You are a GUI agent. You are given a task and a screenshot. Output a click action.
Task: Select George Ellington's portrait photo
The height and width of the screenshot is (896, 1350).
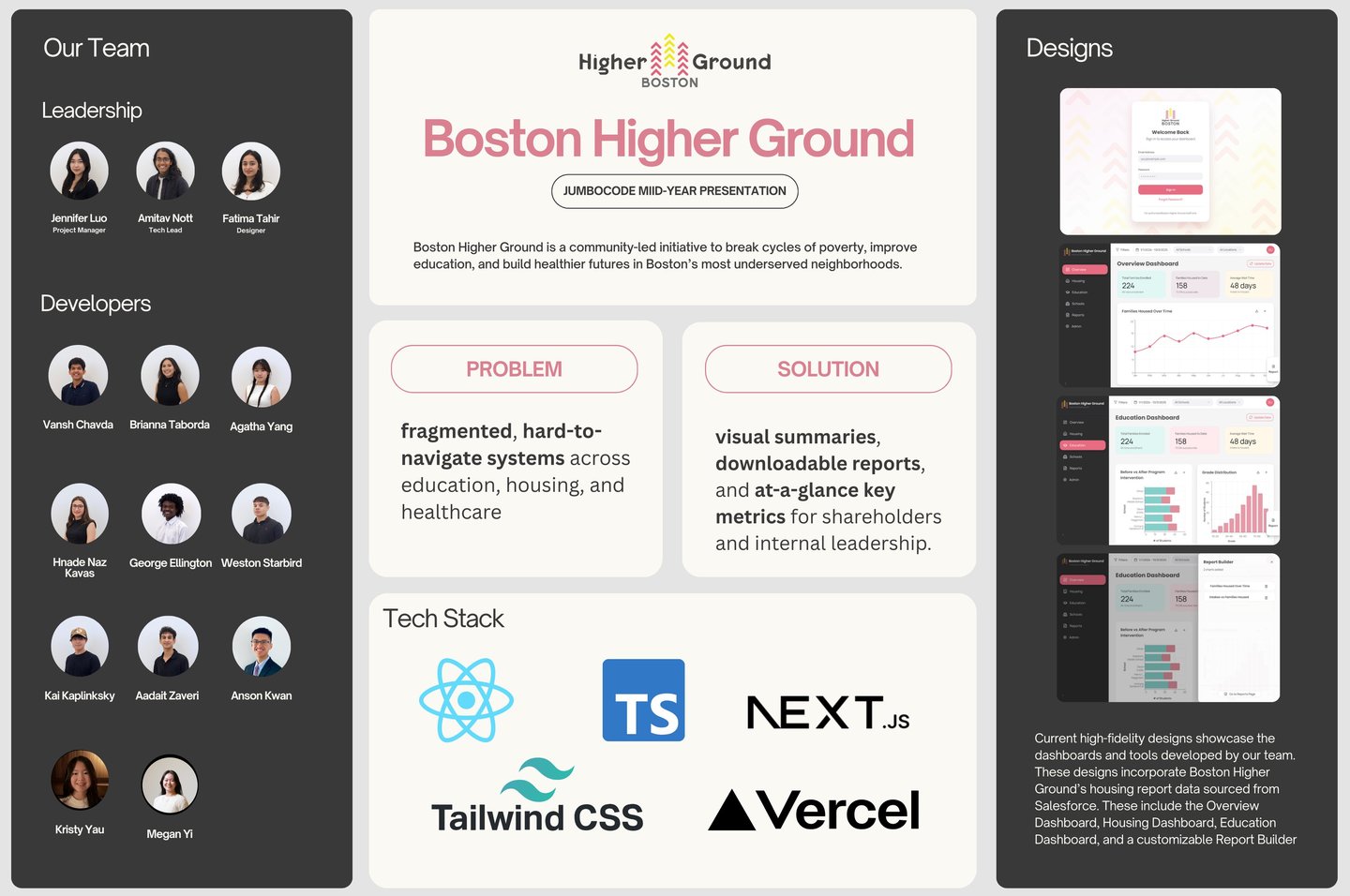point(171,514)
